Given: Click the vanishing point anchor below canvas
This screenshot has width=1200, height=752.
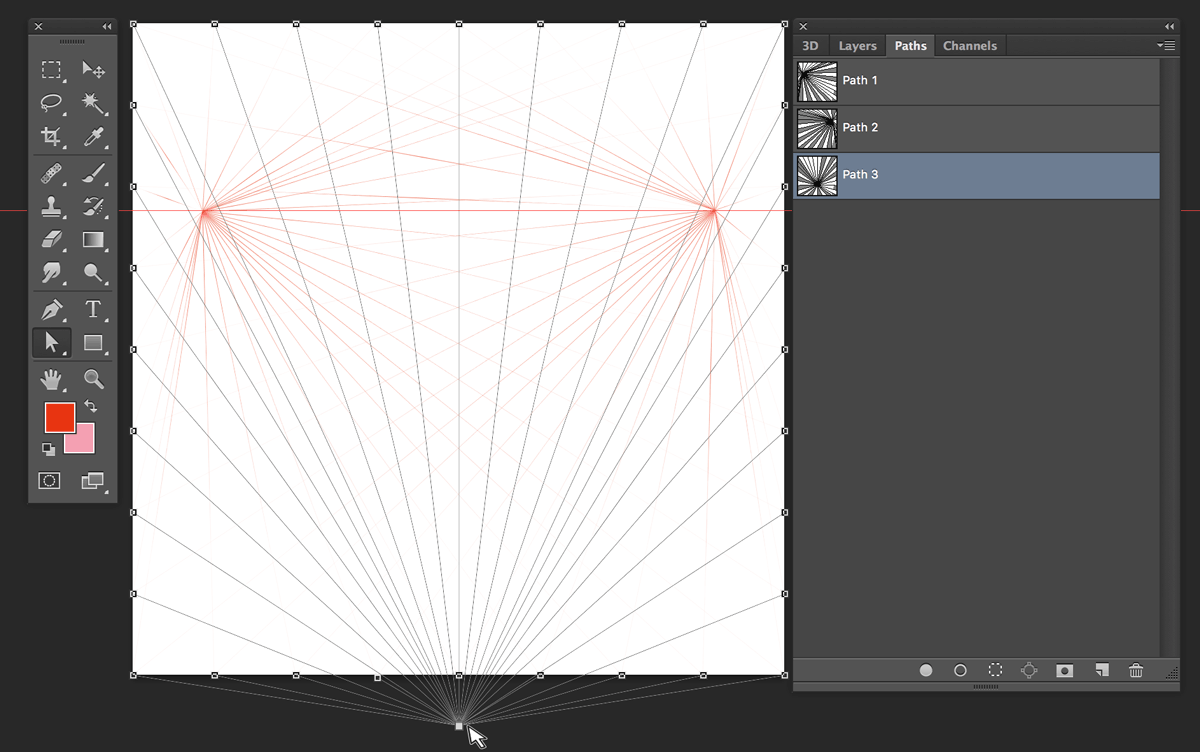Looking at the screenshot, I should pyautogui.click(x=459, y=726).
